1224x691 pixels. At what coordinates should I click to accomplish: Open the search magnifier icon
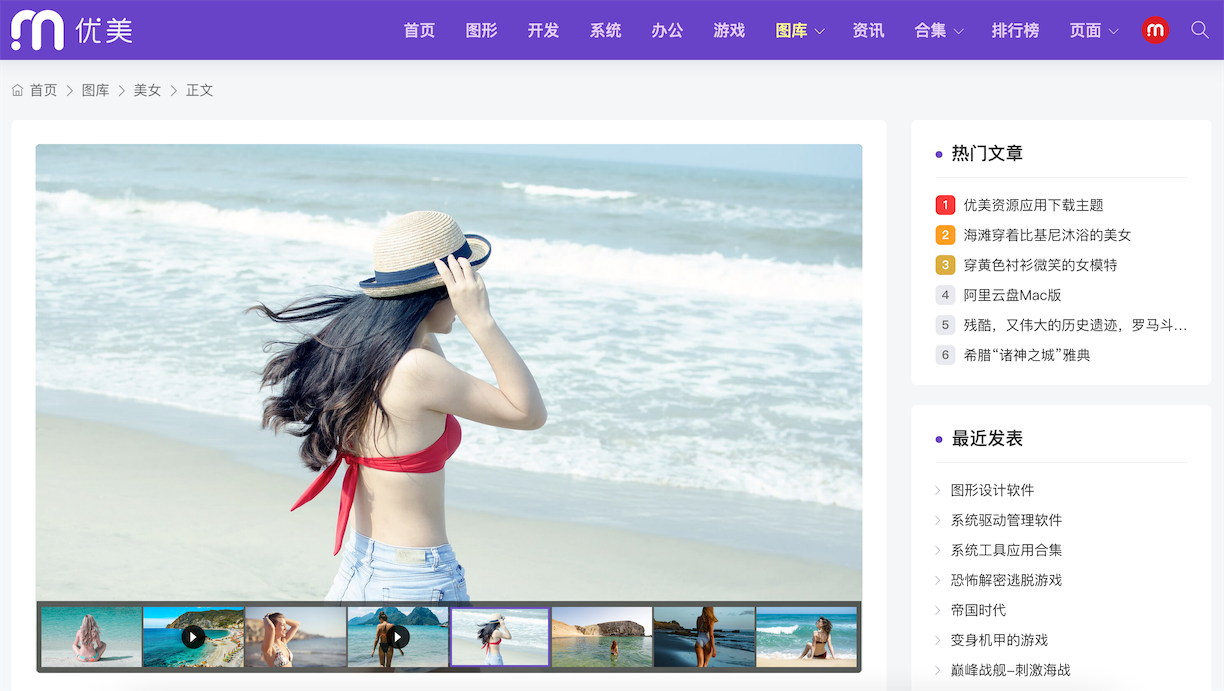point(1200,30)
